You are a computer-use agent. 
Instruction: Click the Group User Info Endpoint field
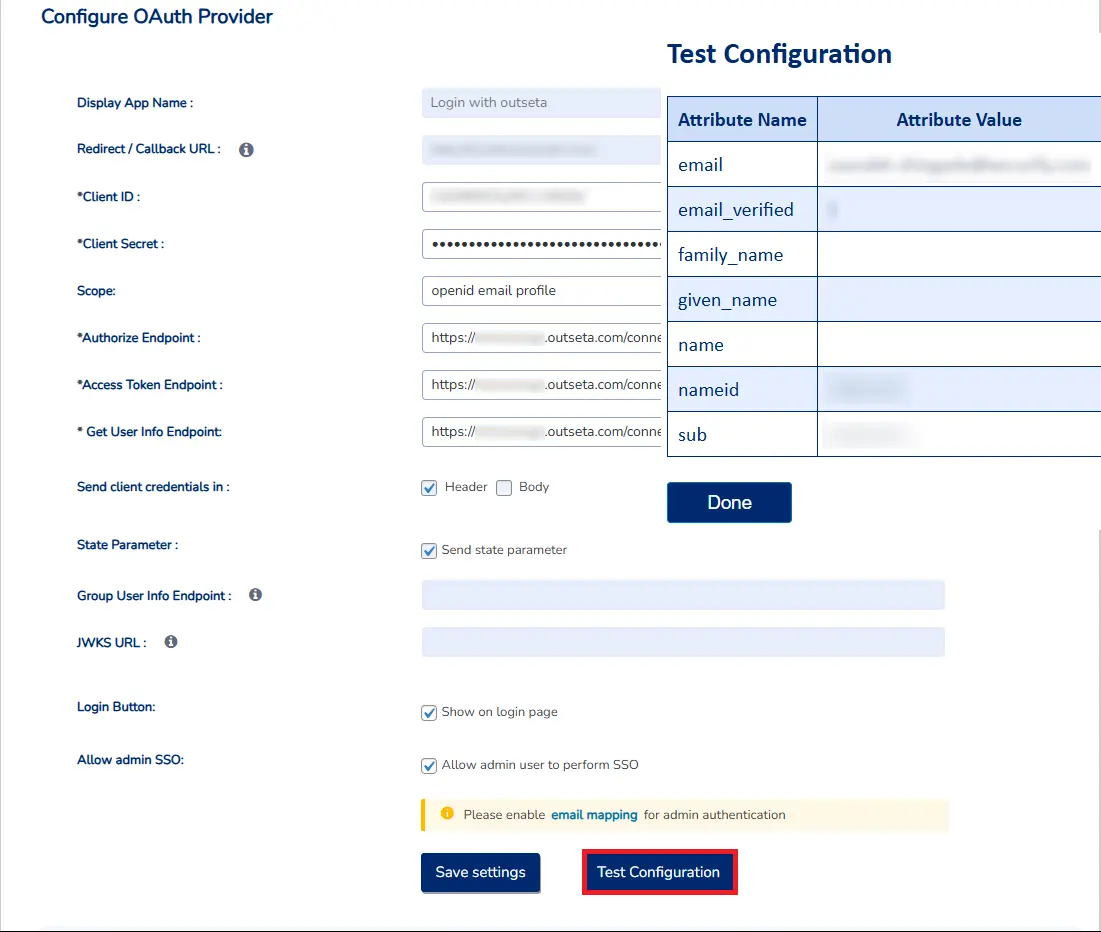683,595
